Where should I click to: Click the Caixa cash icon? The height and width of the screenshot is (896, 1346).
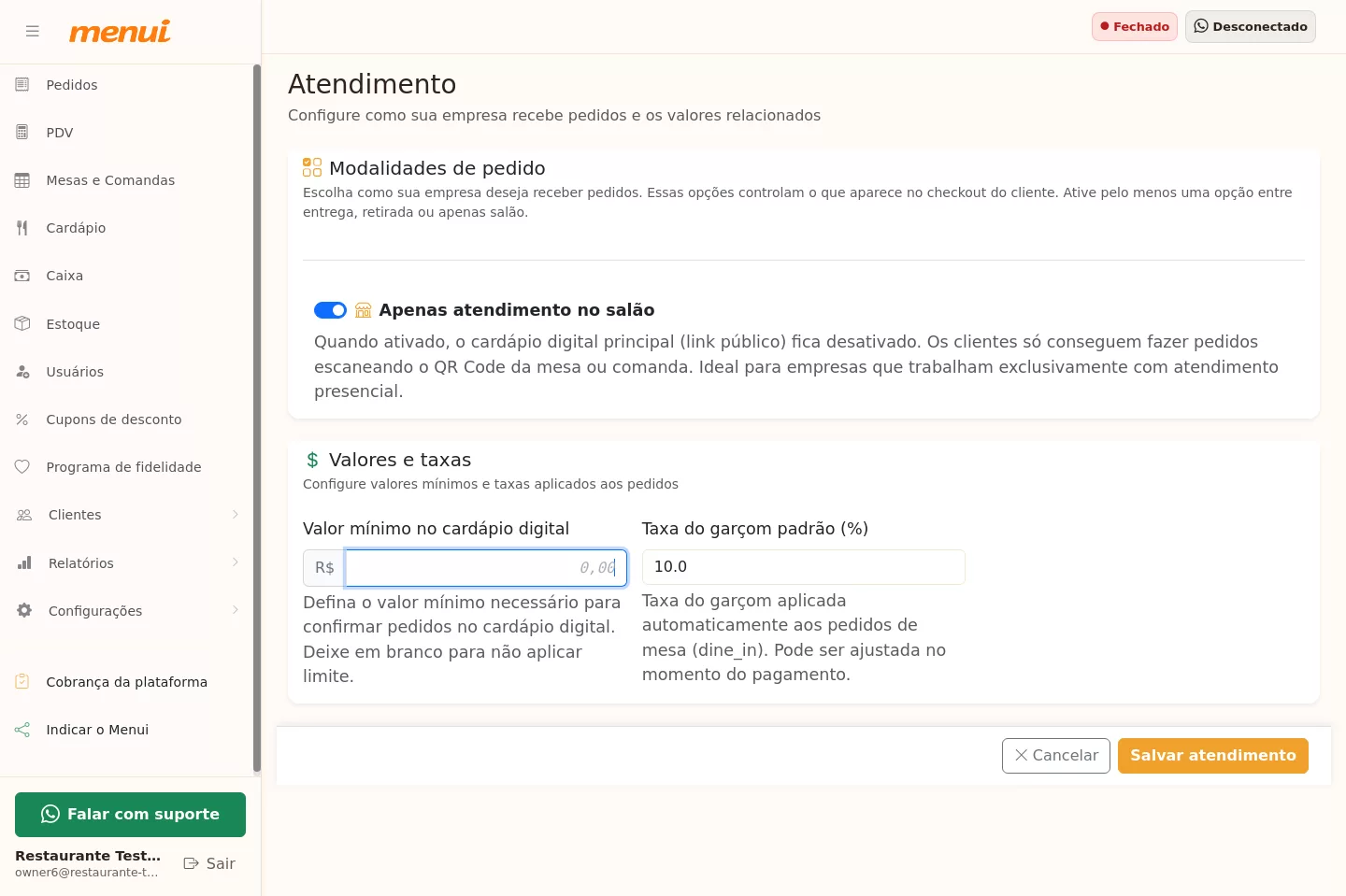22,276
